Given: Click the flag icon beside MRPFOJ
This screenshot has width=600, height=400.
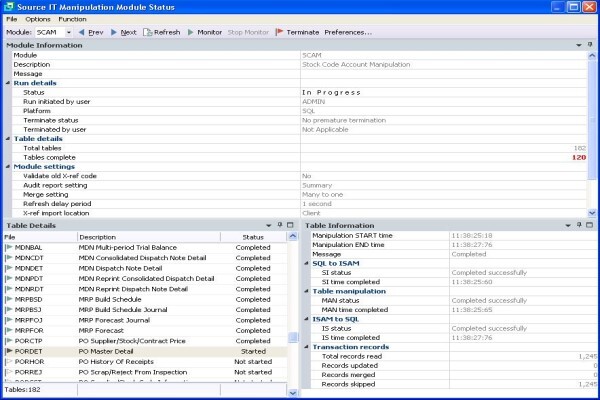Looking at the screenshot, I should pyautogui.click(x=9, y=320).
